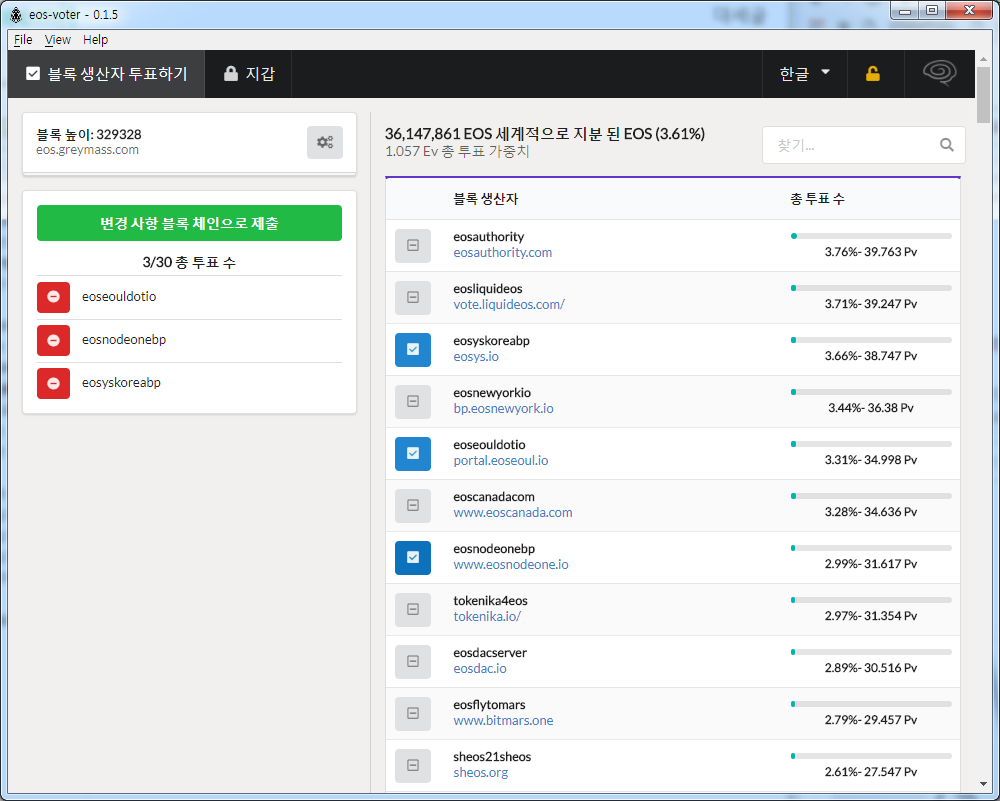This screenshot has height=801, width=1000.
Task: Open the www.eosnodeone.io link
Action: tap(511, 564)
